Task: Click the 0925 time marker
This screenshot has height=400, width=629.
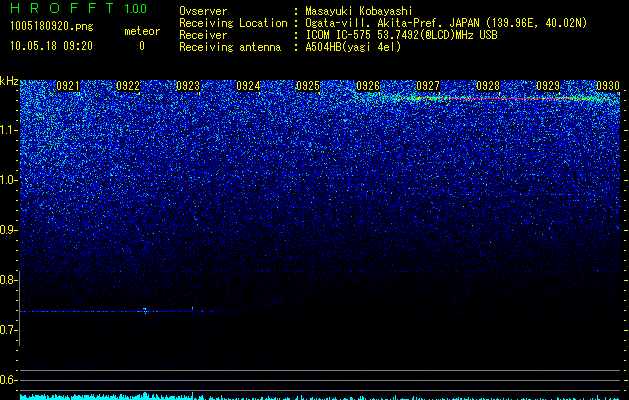Action: tap(308, 86)
